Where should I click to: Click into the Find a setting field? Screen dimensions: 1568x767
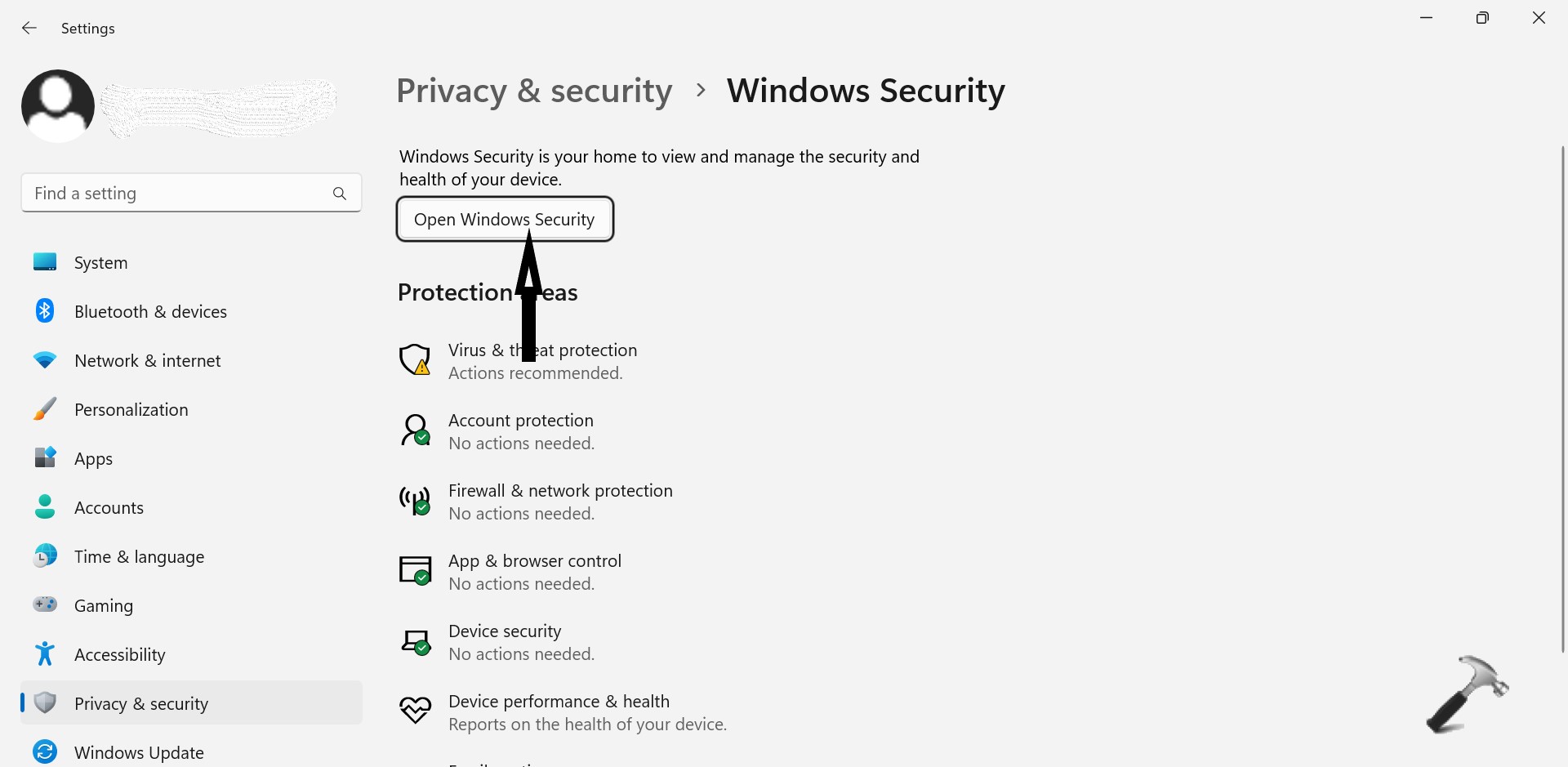point(176,194)
